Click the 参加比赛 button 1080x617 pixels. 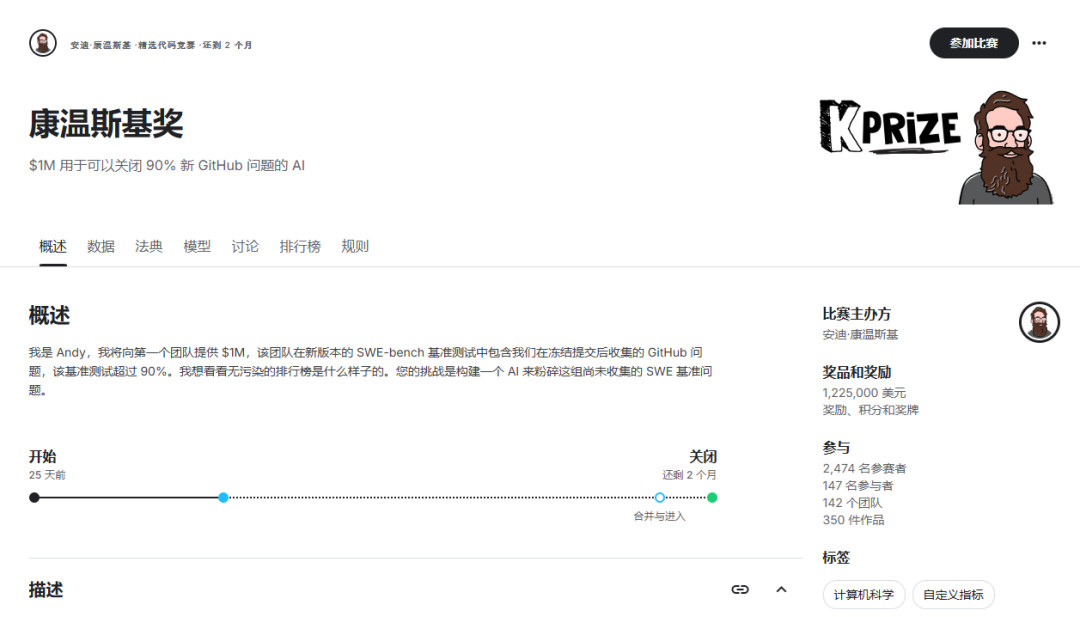click(x=973, y=43)
